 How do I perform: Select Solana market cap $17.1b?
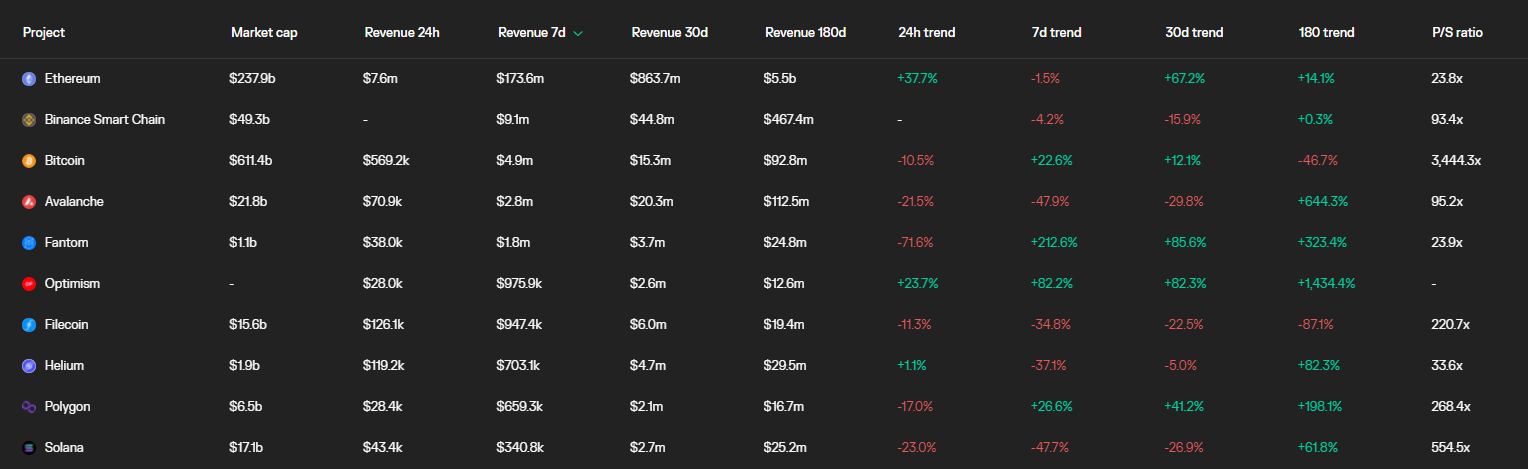tap(245, 447)
